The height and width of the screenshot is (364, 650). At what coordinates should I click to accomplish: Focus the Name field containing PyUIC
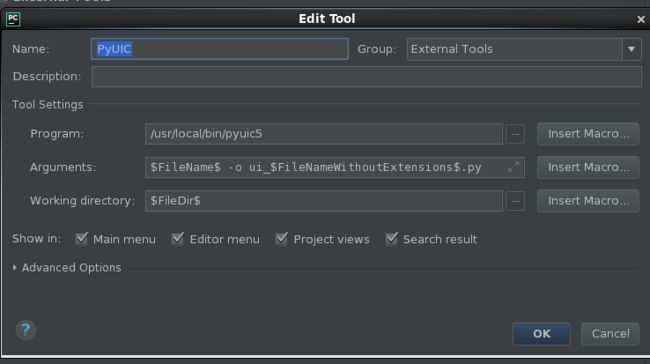(220, 49)
